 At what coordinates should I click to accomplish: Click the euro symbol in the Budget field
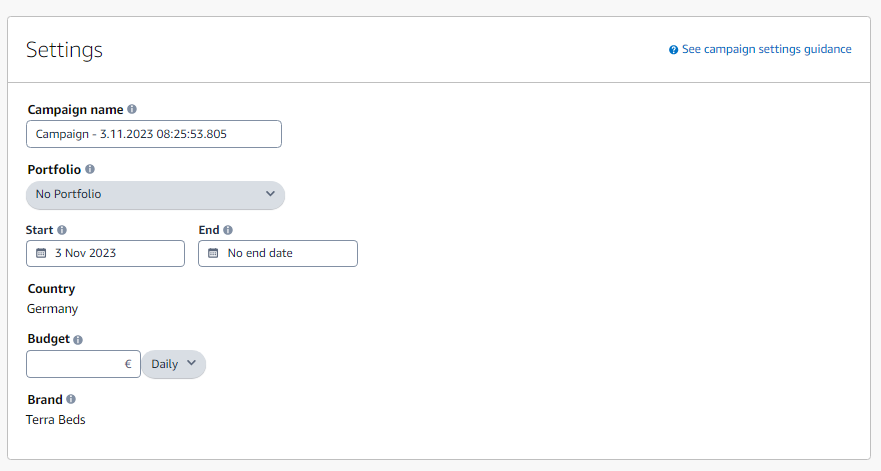[128, 364]
